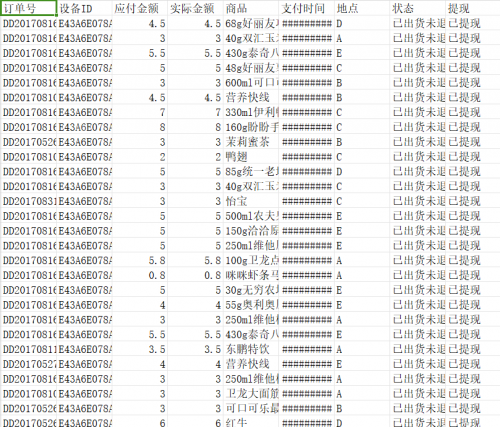500x427 pixels.
Task: Select the cell showing amount 0.8 under 应付金额
Action: pyautogui.click(x=140, y=275)
